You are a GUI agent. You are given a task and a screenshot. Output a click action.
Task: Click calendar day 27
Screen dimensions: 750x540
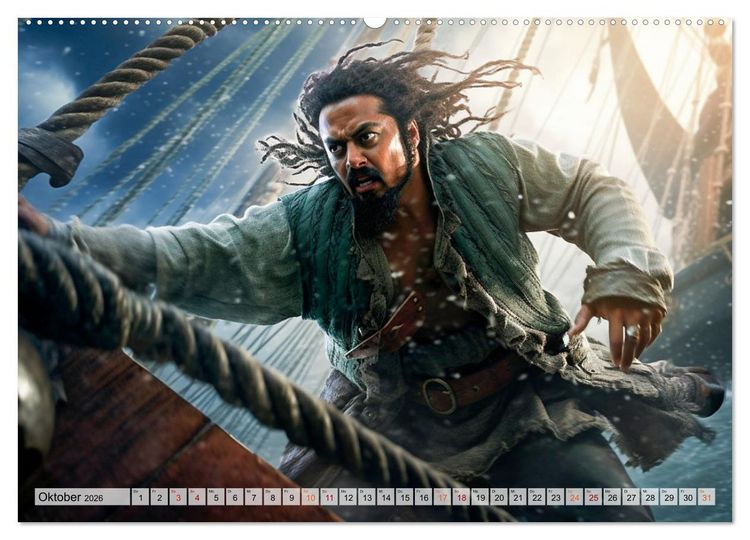631,497
